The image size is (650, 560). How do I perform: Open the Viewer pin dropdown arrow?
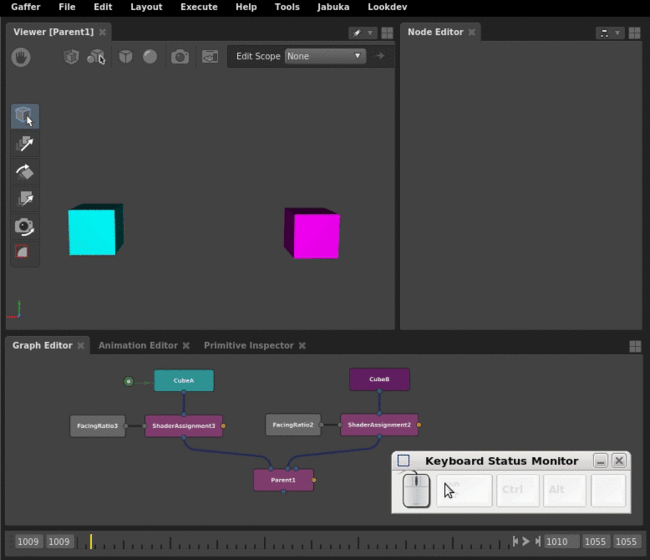(370, 33)
